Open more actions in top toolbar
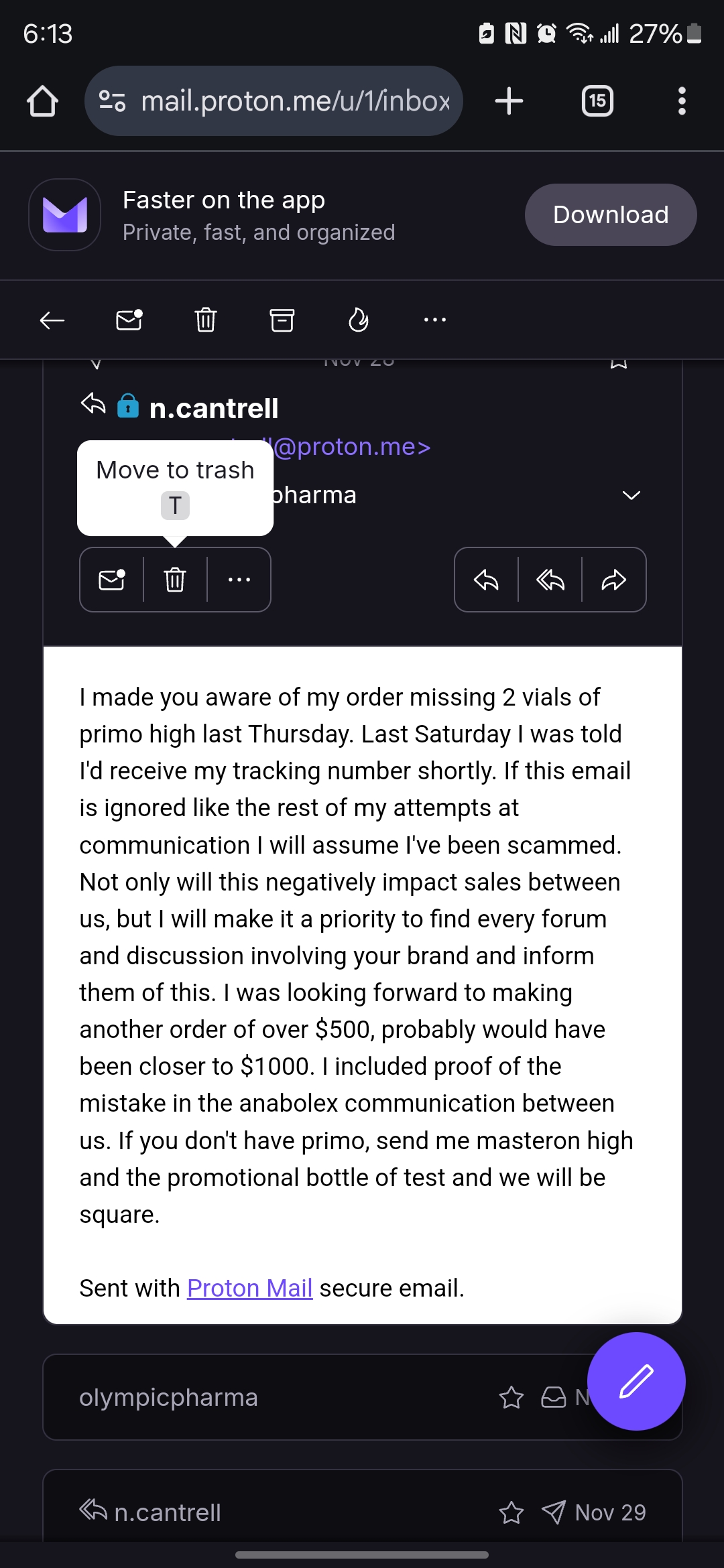This screenshot has width=724, height=1568. coord(435,320)
